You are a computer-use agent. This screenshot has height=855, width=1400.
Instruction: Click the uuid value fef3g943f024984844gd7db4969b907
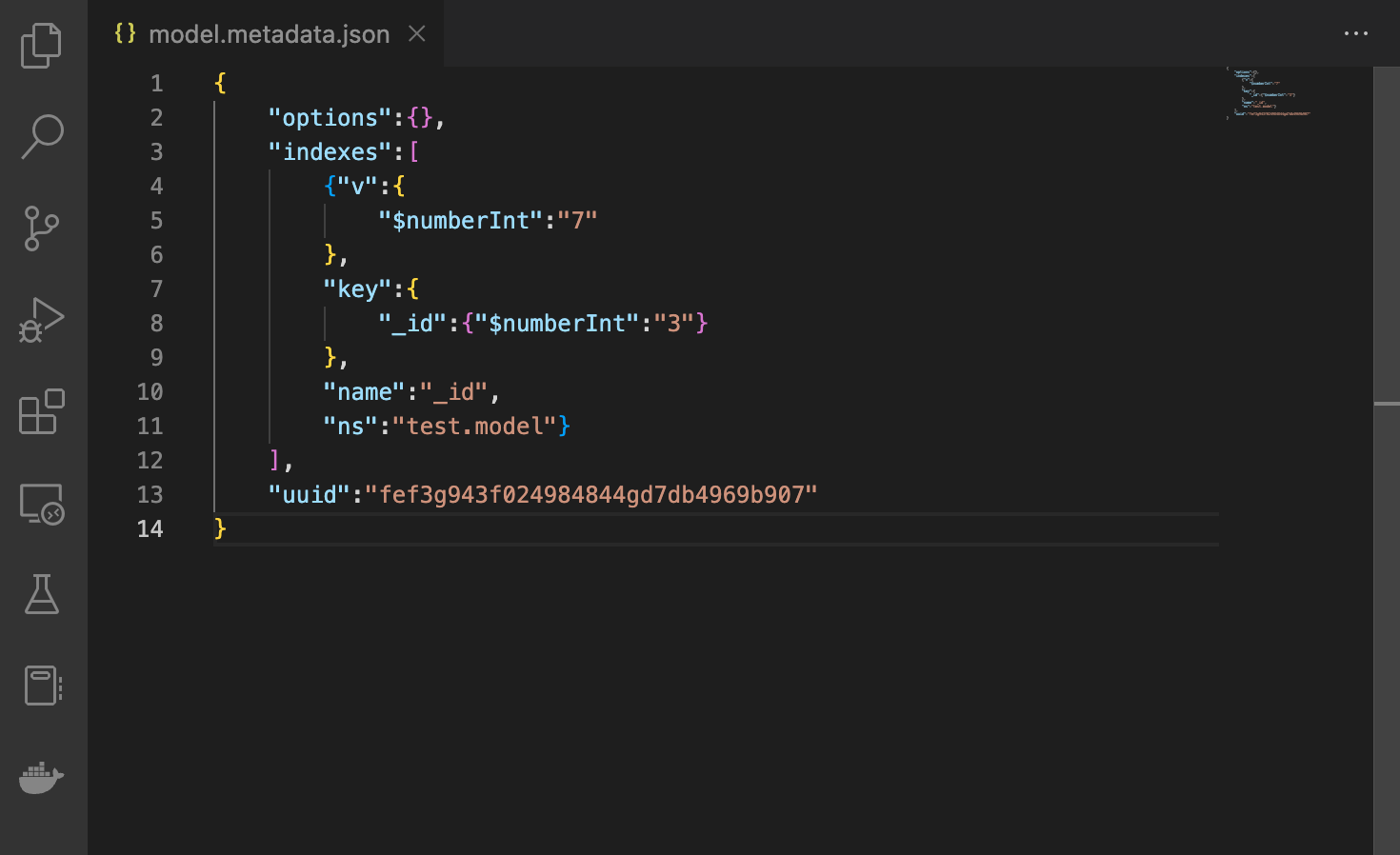591,495
